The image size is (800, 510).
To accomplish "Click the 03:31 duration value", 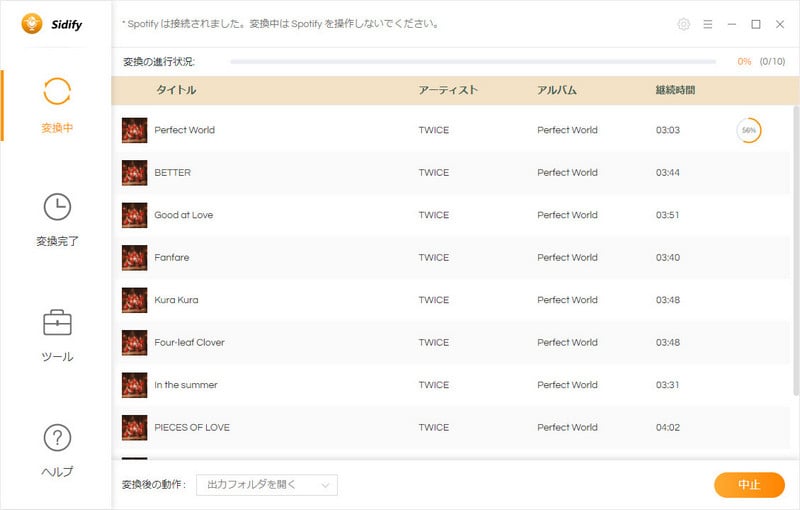I will click(668, 385).
